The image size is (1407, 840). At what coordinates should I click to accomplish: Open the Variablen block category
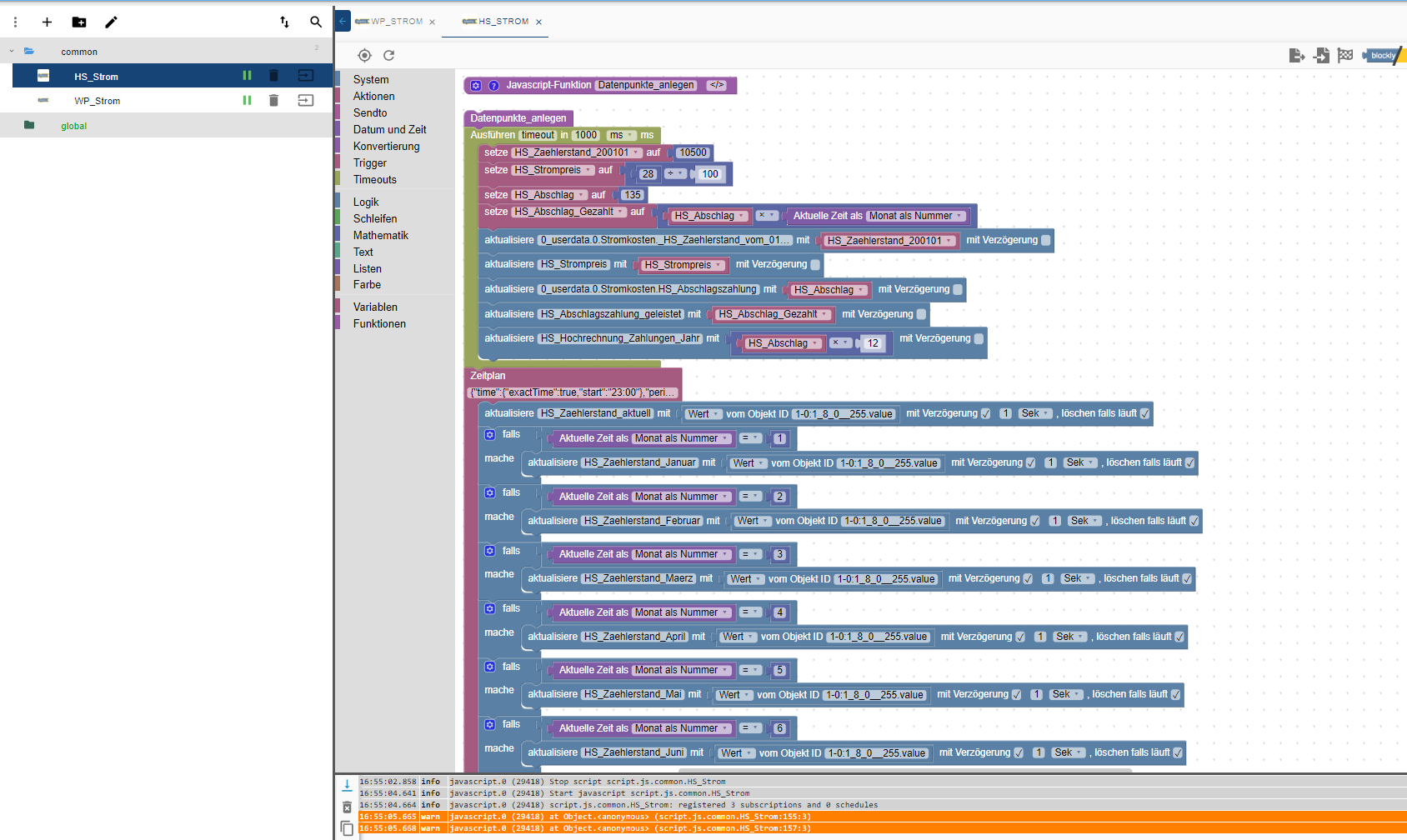(x=375, y=307)
